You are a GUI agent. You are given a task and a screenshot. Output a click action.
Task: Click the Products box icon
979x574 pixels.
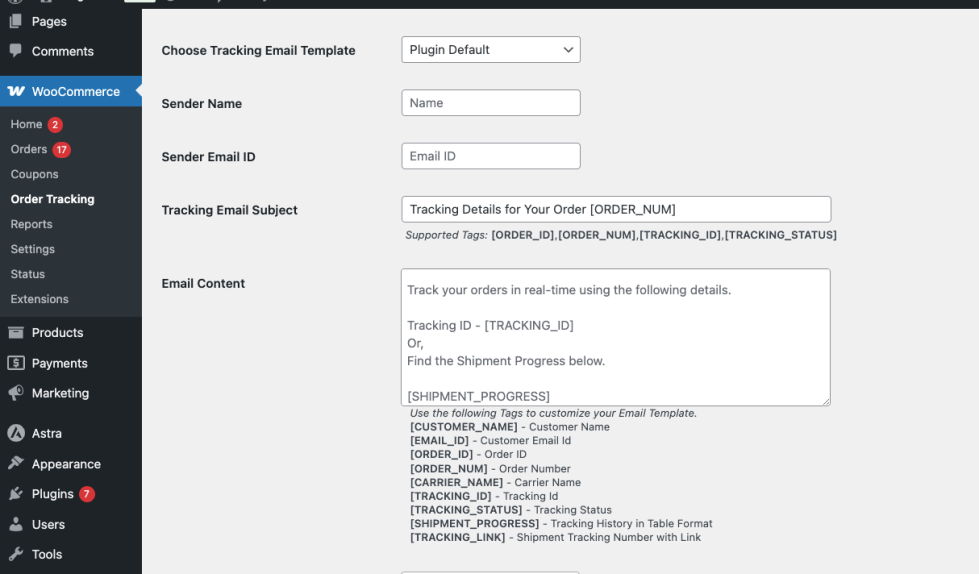(16, 333)
